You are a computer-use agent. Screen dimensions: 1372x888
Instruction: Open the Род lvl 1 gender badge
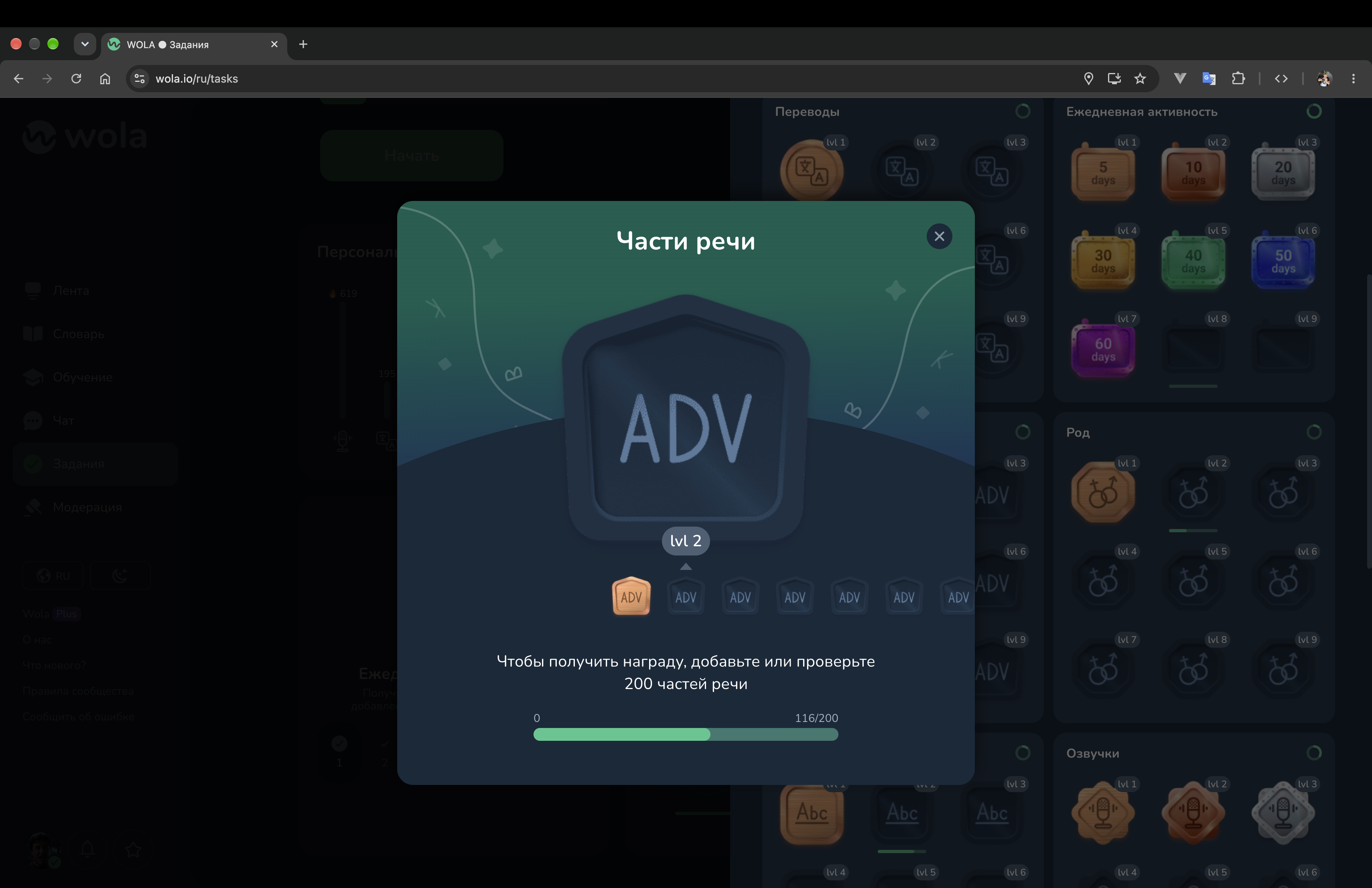(x=1103, y=493)
